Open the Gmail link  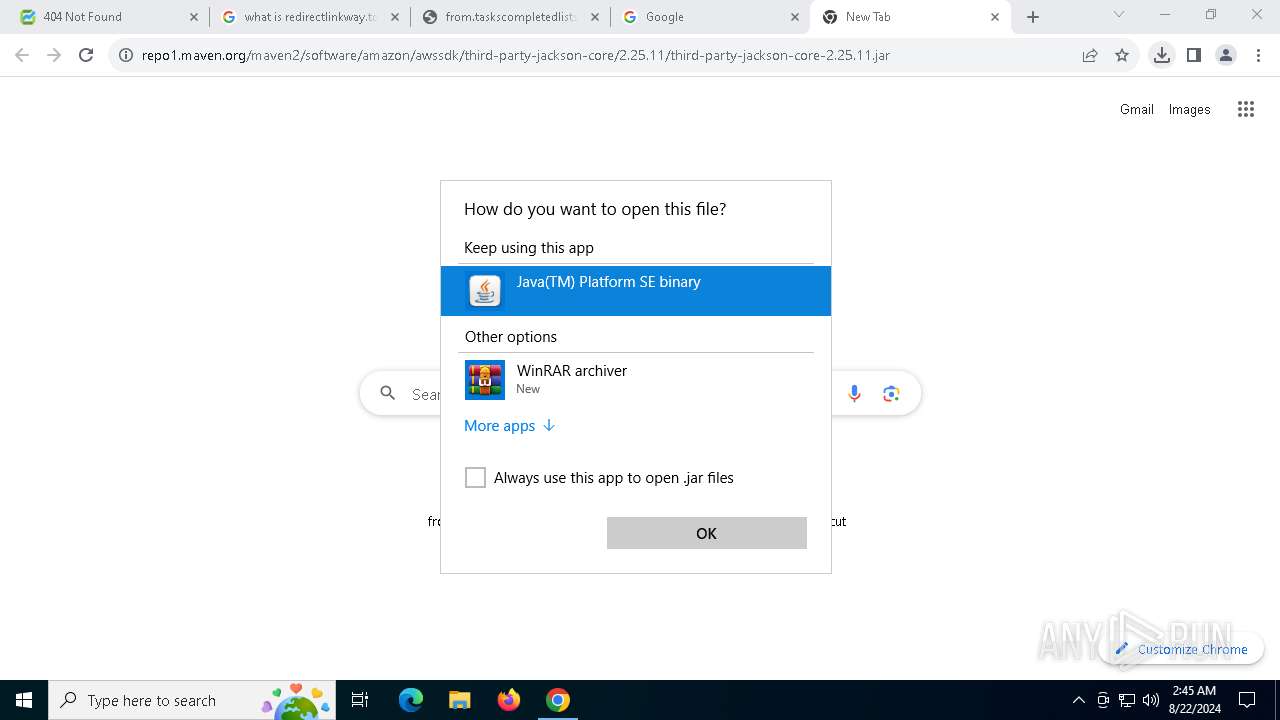click(1137, 109)
